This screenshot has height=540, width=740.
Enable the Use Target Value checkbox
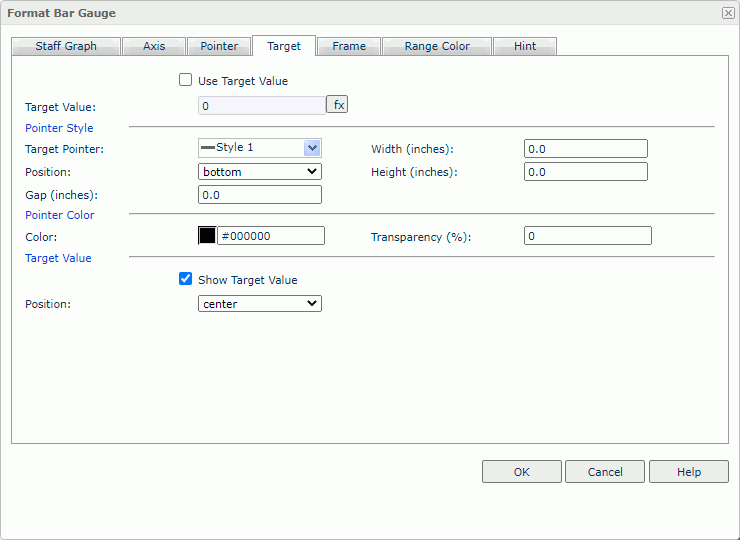[x=185, y=80]
